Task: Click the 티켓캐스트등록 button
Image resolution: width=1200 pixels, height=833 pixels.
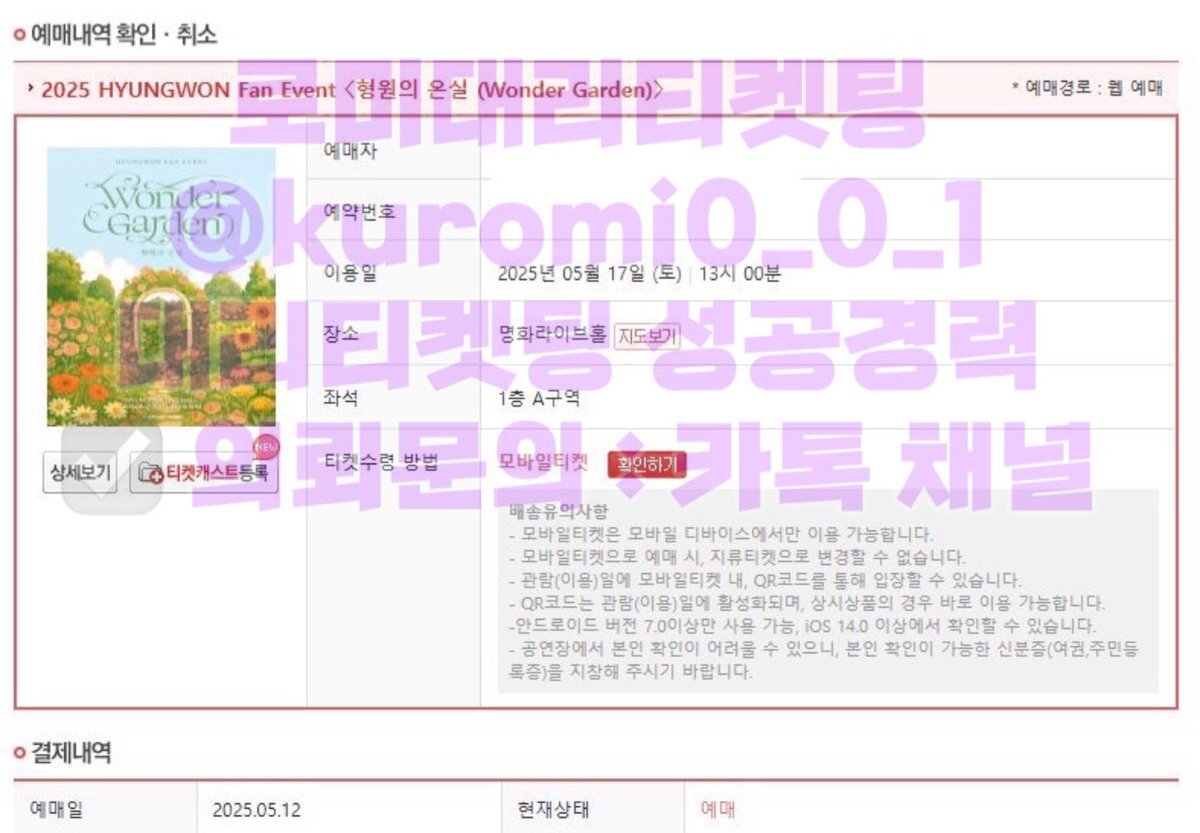Action: coord(204,473)
